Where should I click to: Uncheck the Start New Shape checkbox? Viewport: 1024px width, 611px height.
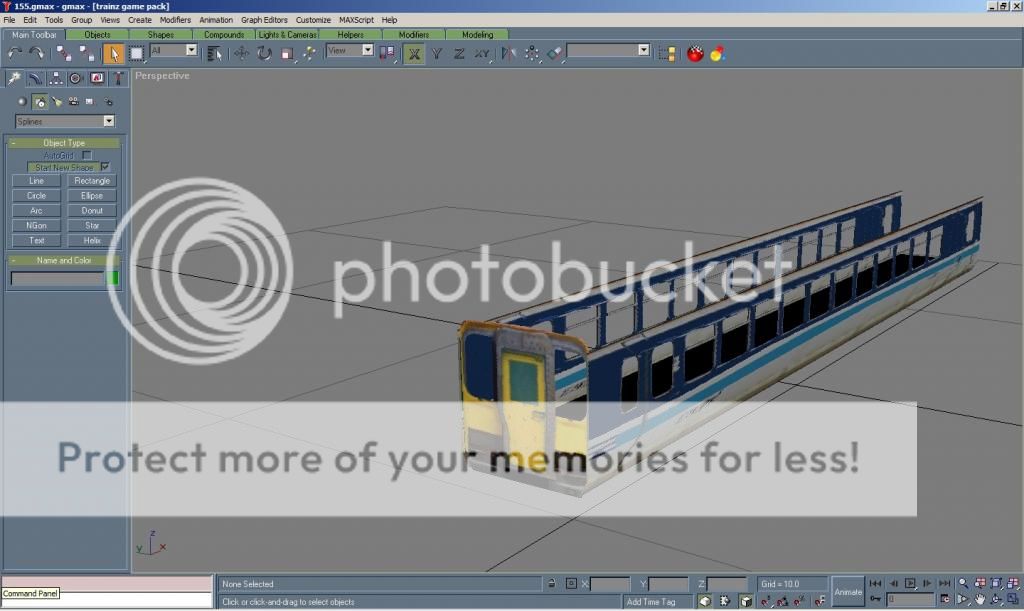click(105, 167)
